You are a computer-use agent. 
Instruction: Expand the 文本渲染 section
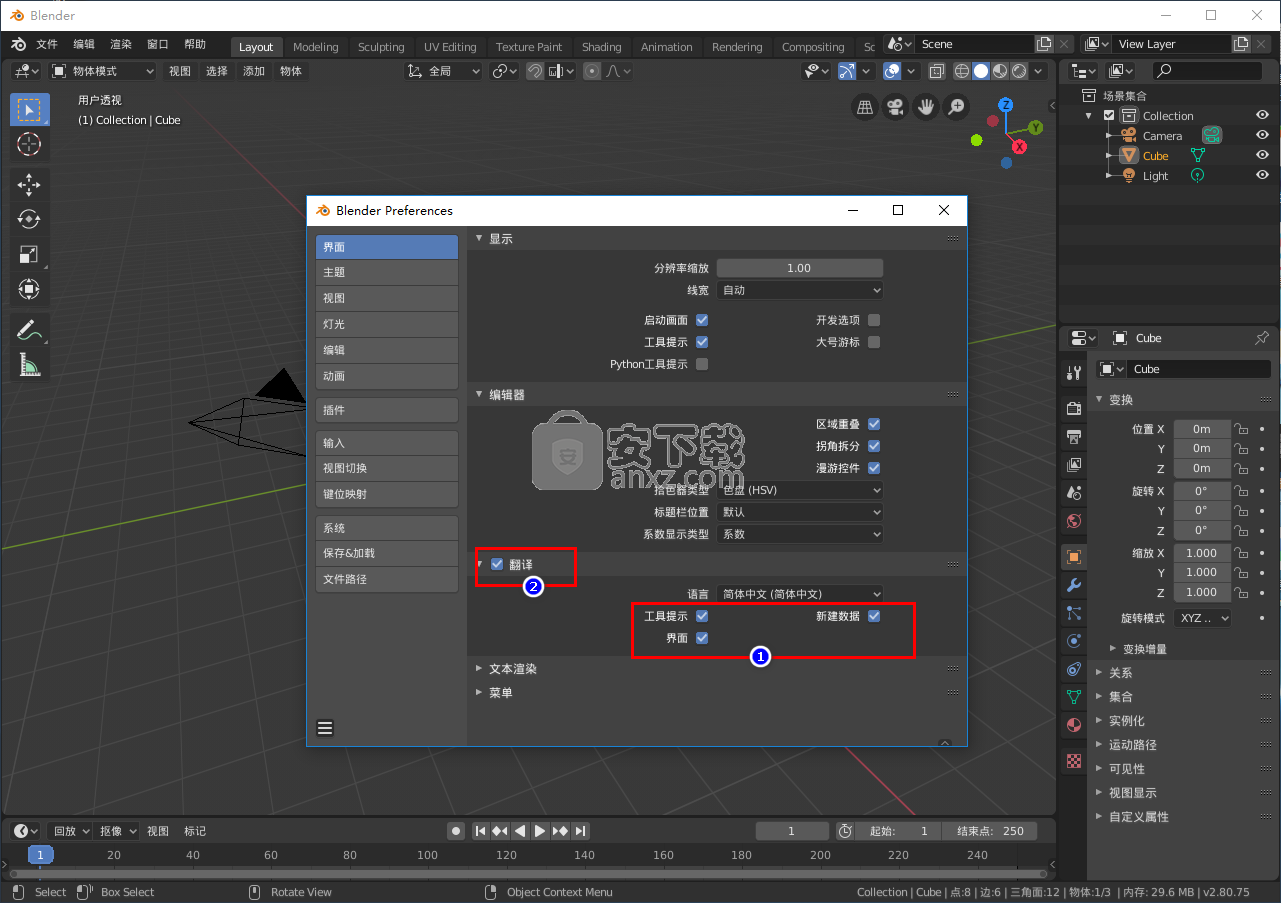(513, 669)
